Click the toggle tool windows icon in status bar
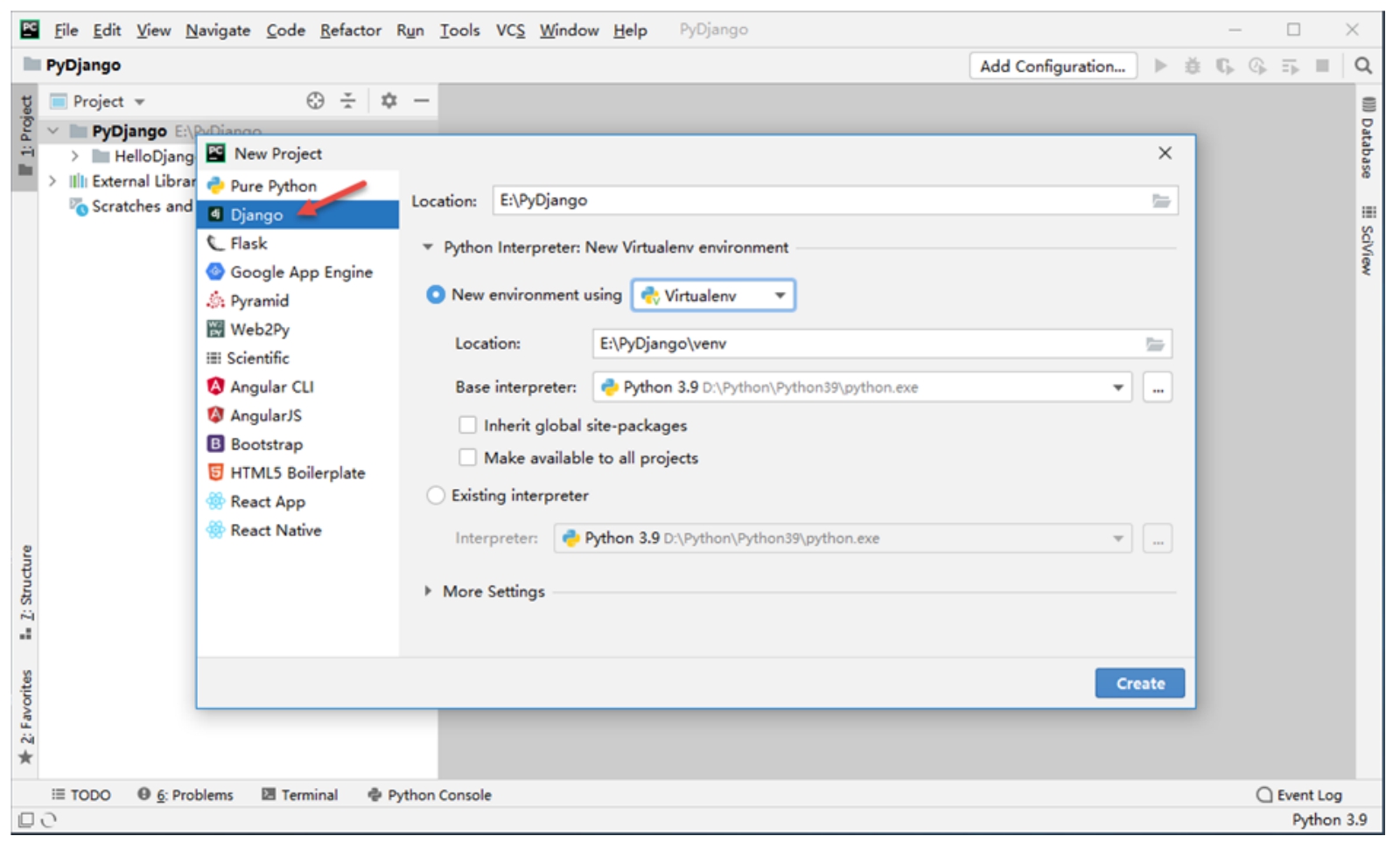 [x=26, y=820]
